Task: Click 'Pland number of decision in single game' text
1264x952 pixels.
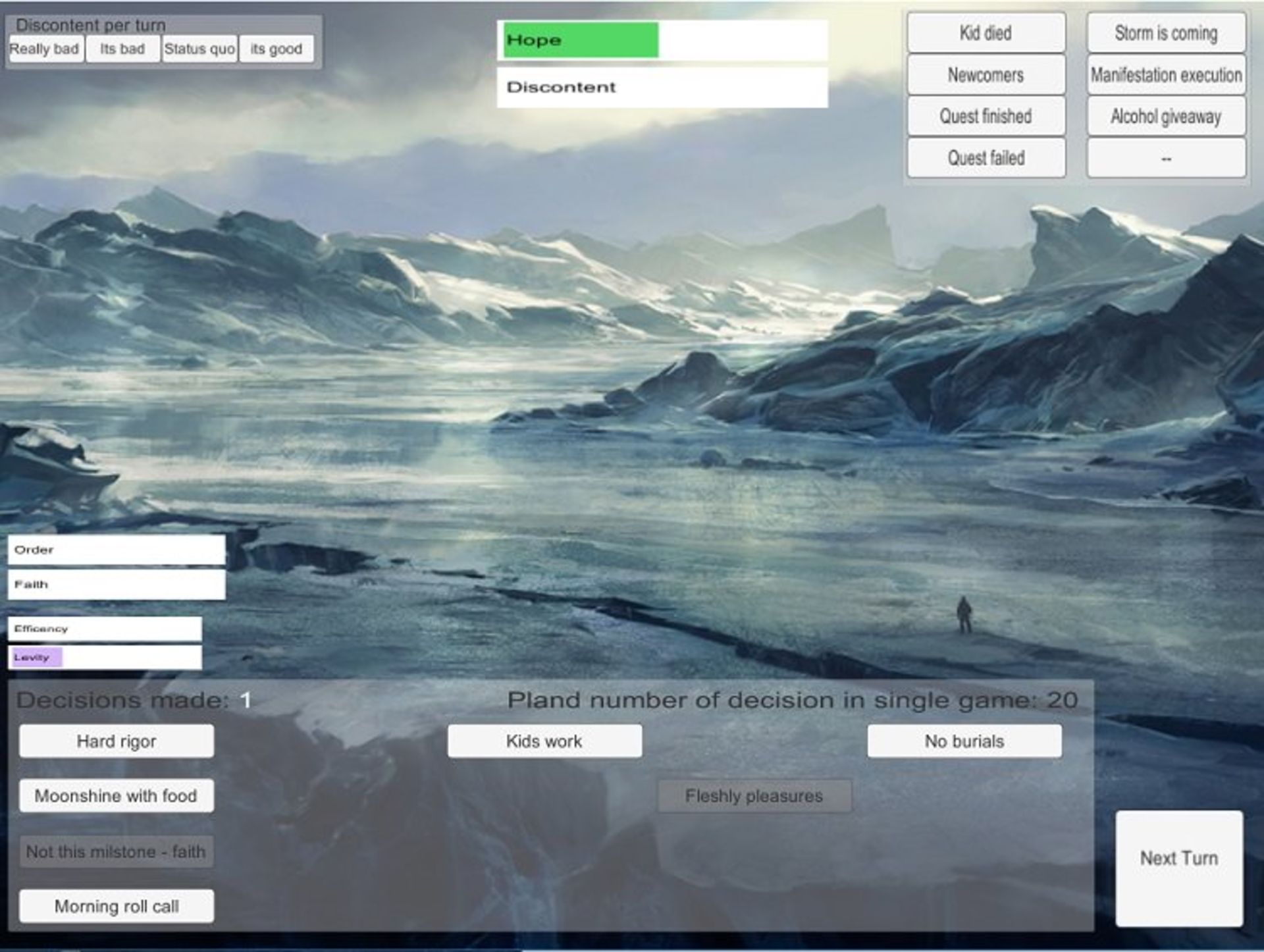Action: (793, 700)
